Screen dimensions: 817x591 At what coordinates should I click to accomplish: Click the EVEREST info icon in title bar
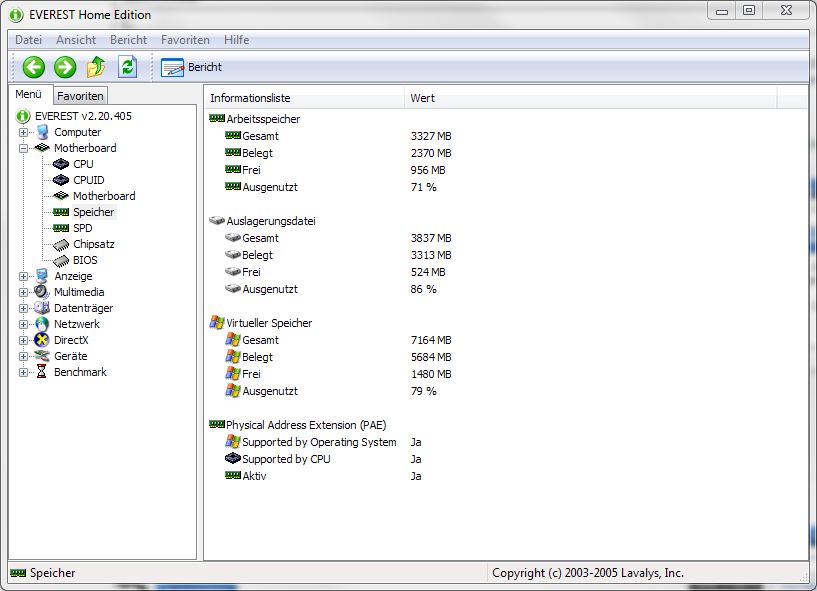[x=17, y=15]
